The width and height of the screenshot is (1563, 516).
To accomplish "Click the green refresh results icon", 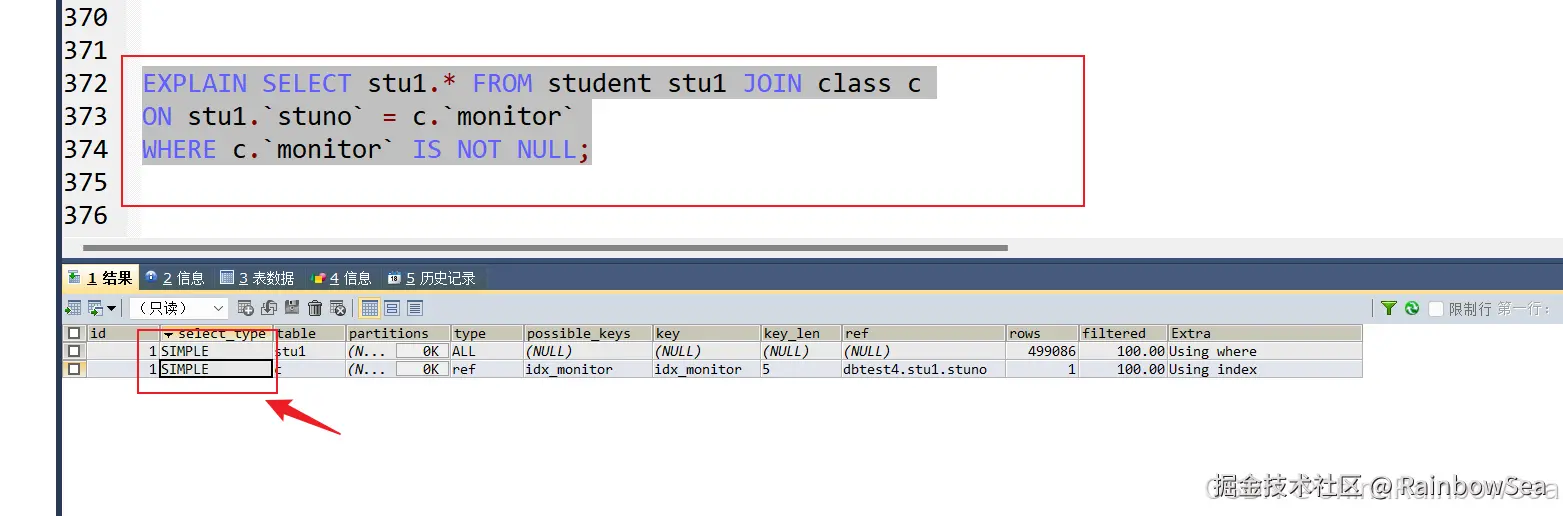I will (x=1412, y=308).
